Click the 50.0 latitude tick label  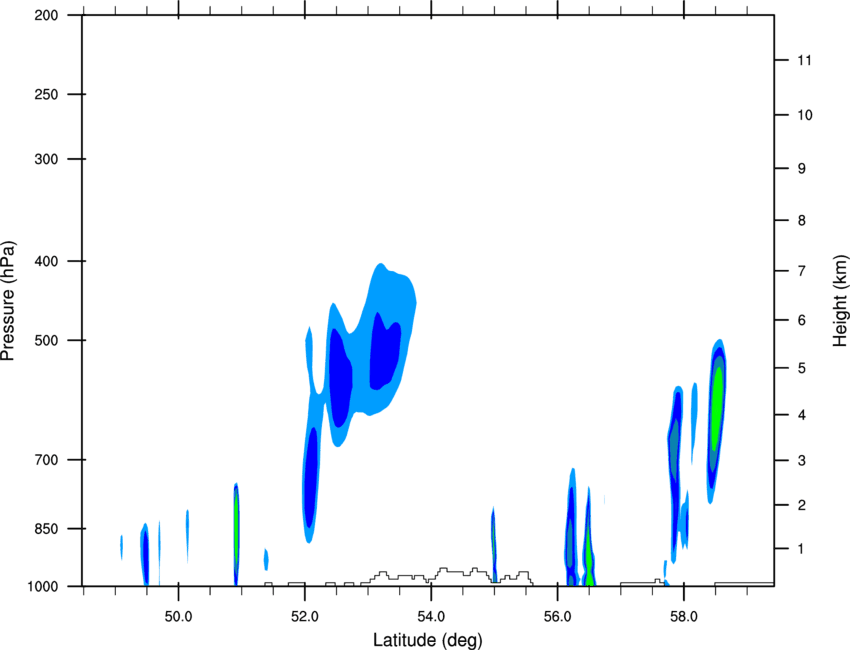click(x=178, y=617)
